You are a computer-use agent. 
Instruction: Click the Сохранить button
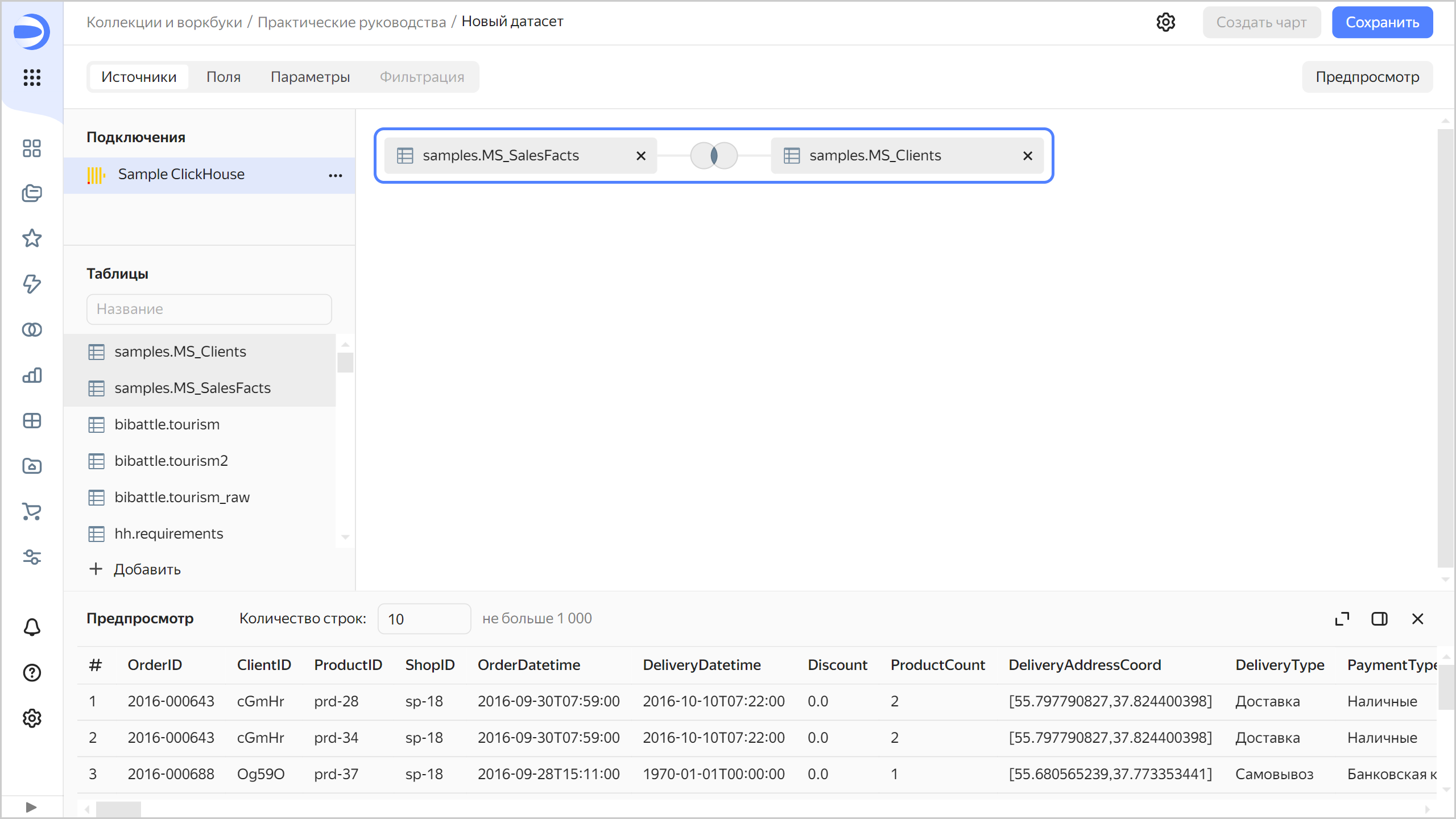1382,22
